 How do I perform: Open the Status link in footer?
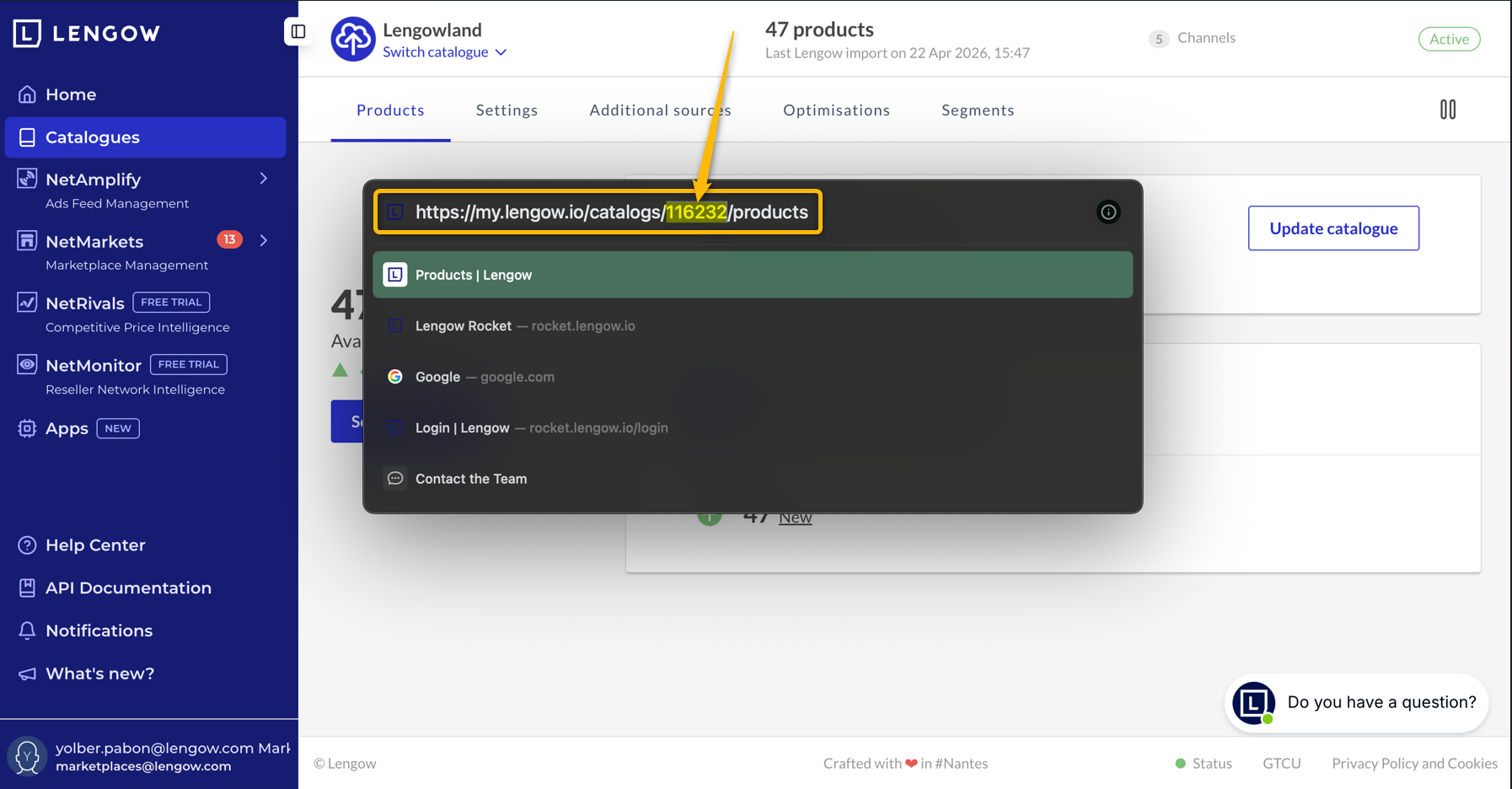point(1212,764)
